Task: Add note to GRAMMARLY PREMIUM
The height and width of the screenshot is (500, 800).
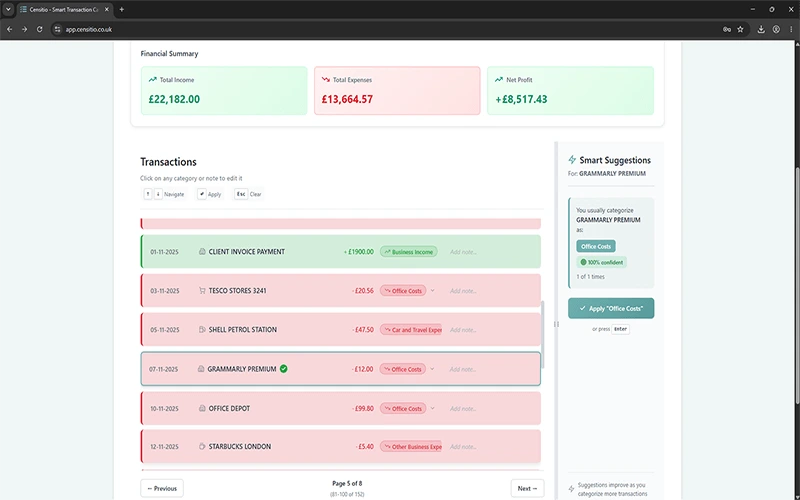Action: click(463, 369)
